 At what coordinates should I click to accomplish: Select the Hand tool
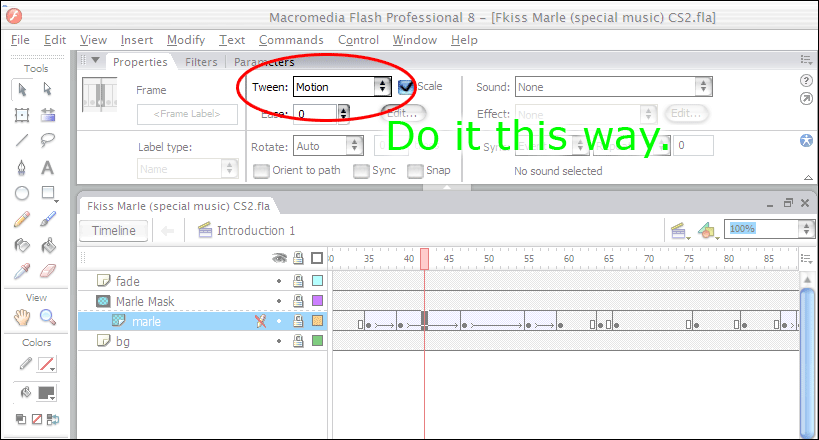(x=22, y=317)
